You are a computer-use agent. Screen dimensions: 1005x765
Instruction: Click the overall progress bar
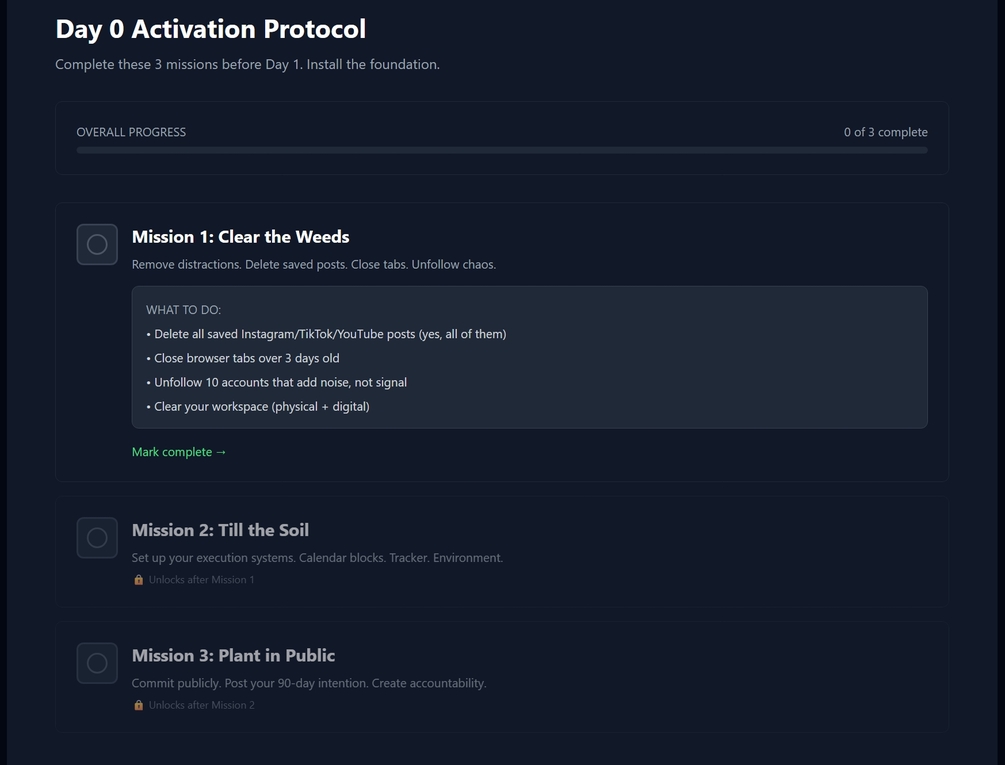[502, 150]
